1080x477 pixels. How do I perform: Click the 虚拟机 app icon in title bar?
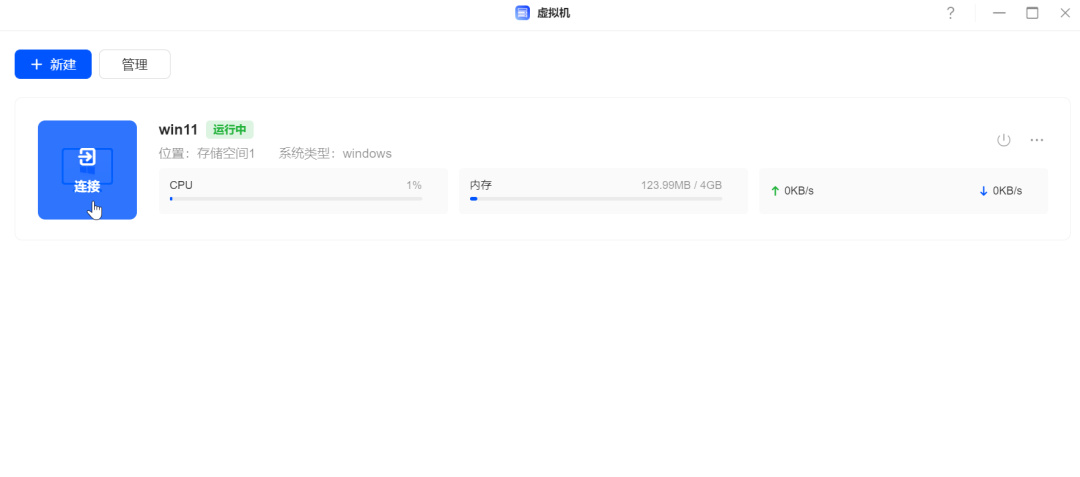(x=523, y=13)
